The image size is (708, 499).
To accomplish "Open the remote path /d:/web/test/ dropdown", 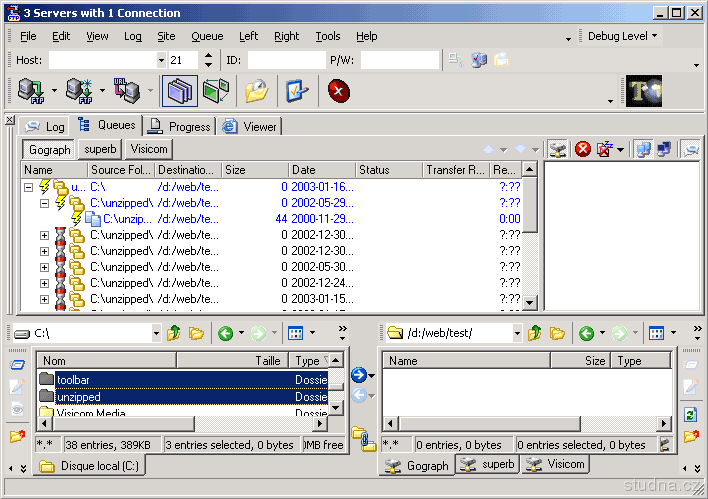I will click(x=517, y=333).
